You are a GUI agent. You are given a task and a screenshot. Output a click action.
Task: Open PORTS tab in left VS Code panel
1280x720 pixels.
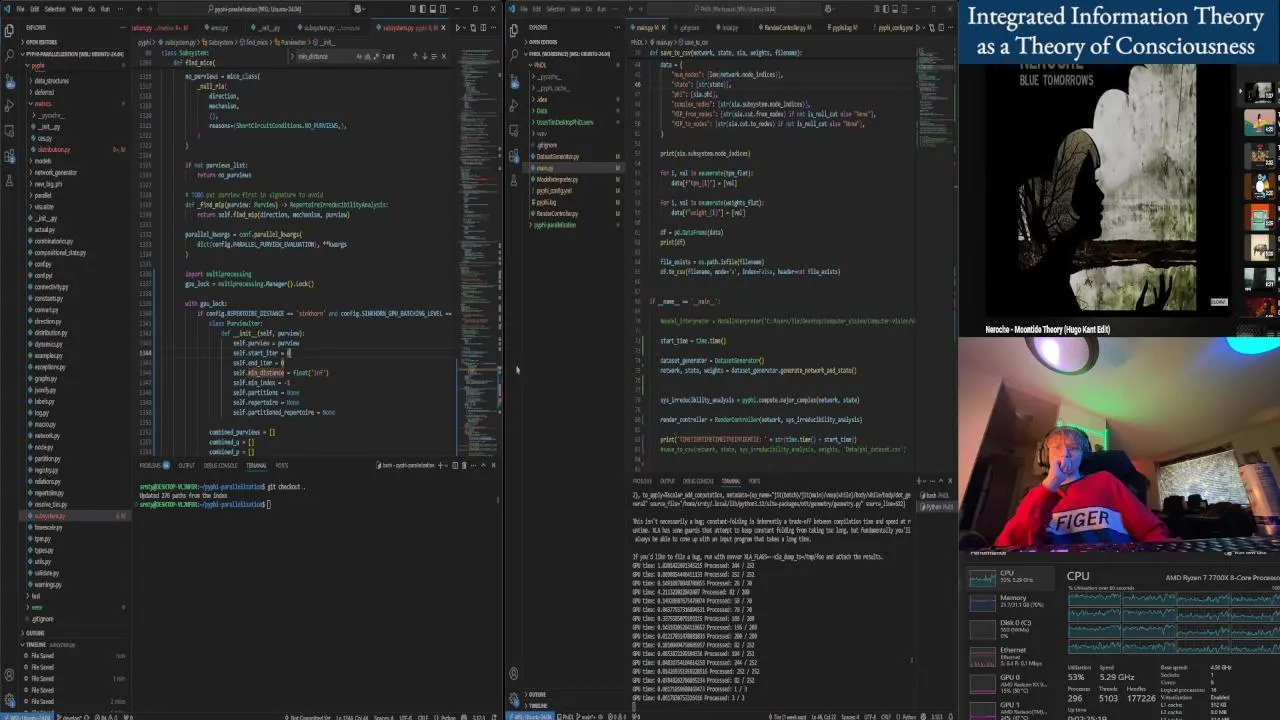point(282,465)
